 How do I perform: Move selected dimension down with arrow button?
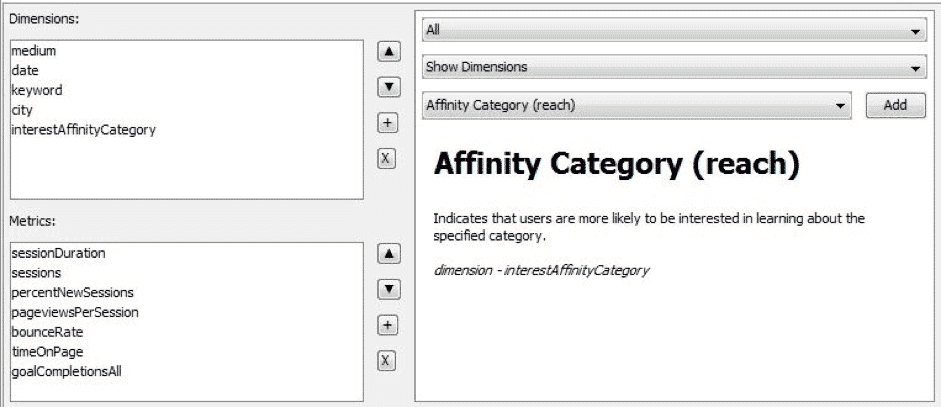point(391,87)
